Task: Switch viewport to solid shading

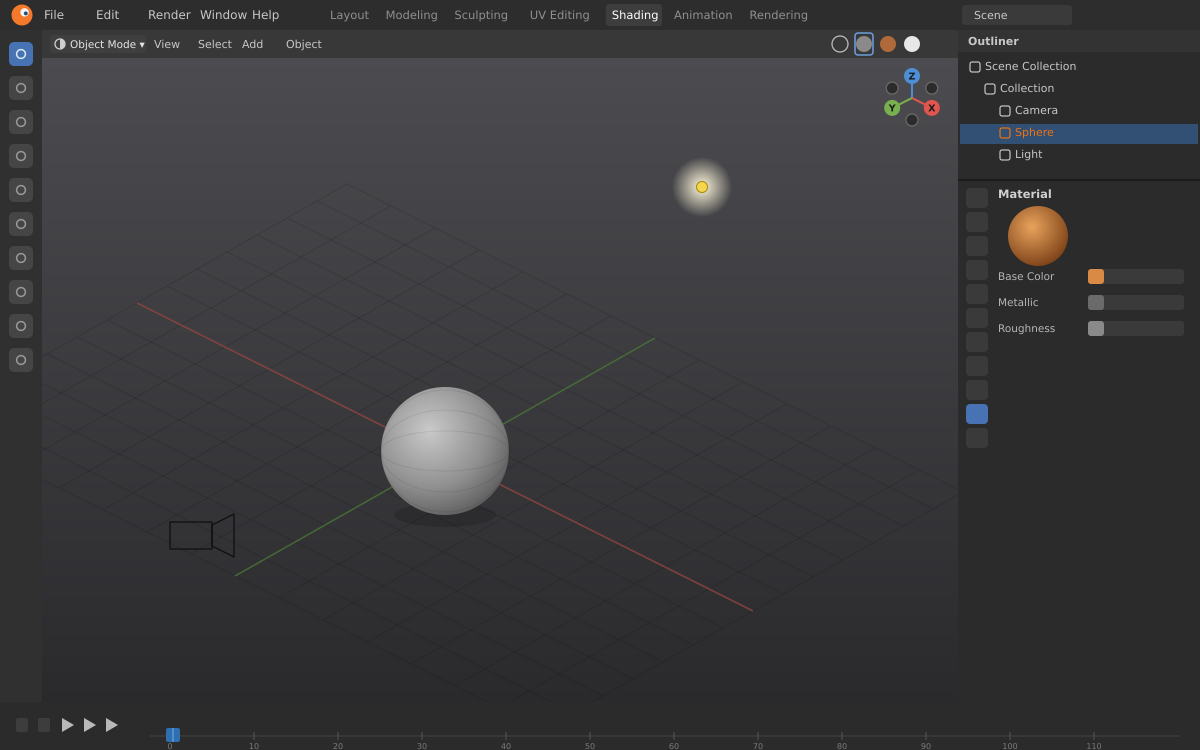Action: (x=864, y=44)
